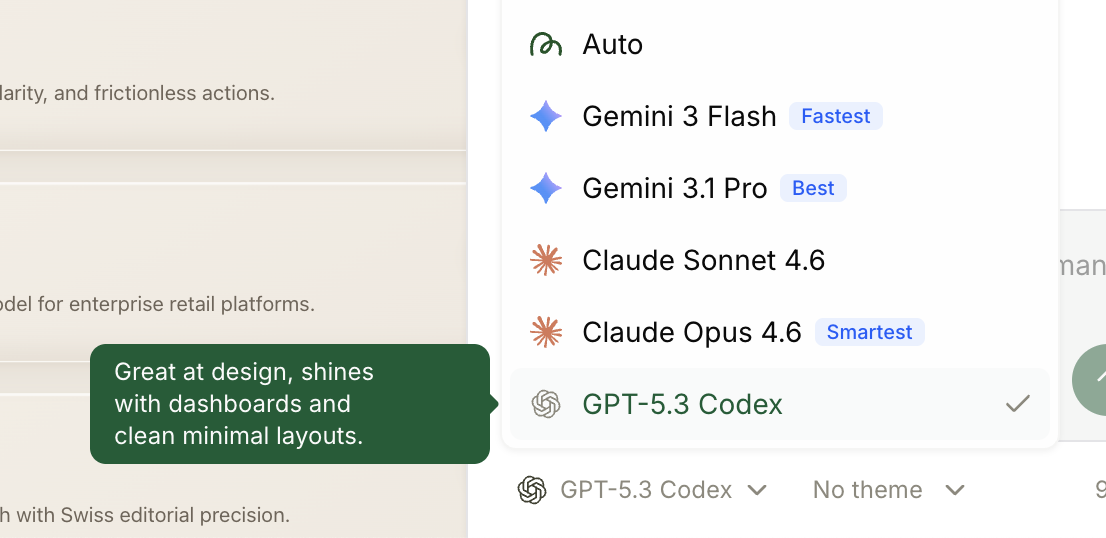
Task: Choose Claude Sonnet 4.6 from list
Action: tap(703, 260)
